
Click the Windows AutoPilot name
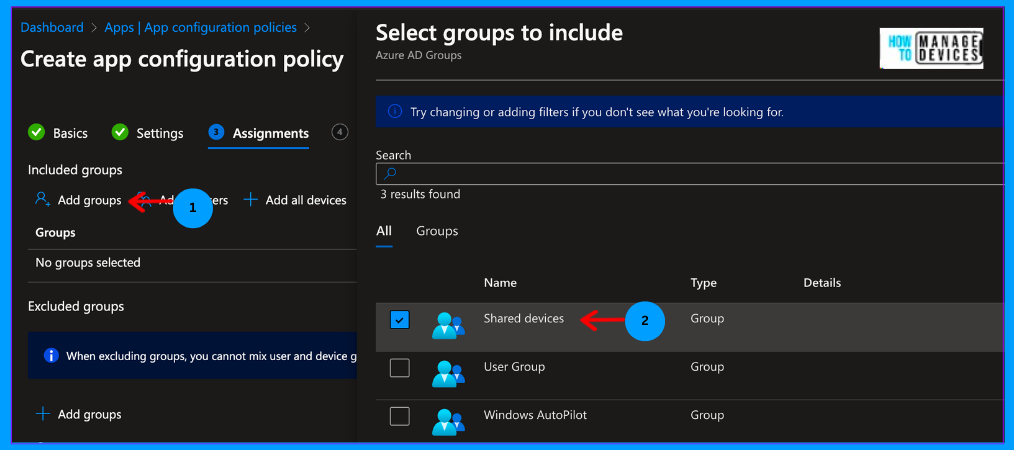coord(535,414)
